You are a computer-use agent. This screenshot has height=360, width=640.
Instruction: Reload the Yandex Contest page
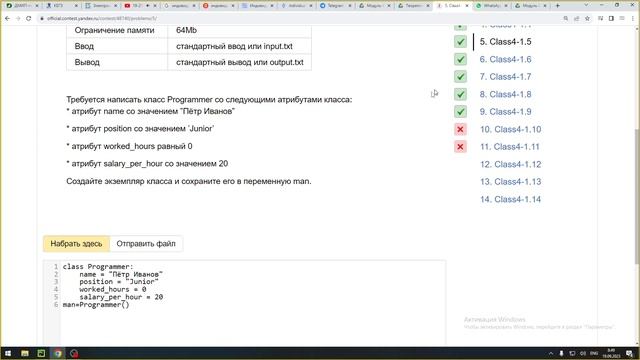(x=29, y=18)
